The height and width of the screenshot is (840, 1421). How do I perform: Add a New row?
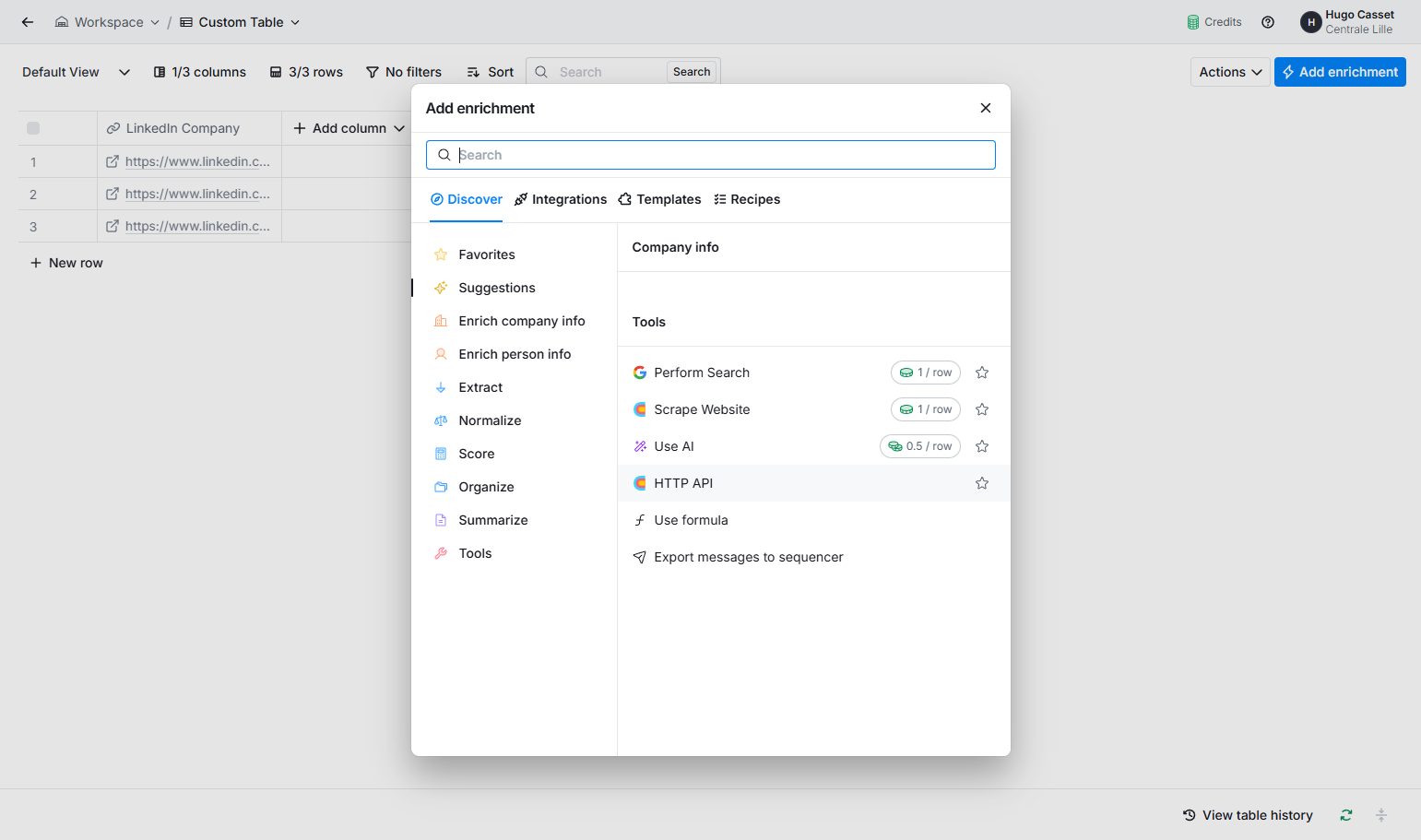tap(66, 263)
